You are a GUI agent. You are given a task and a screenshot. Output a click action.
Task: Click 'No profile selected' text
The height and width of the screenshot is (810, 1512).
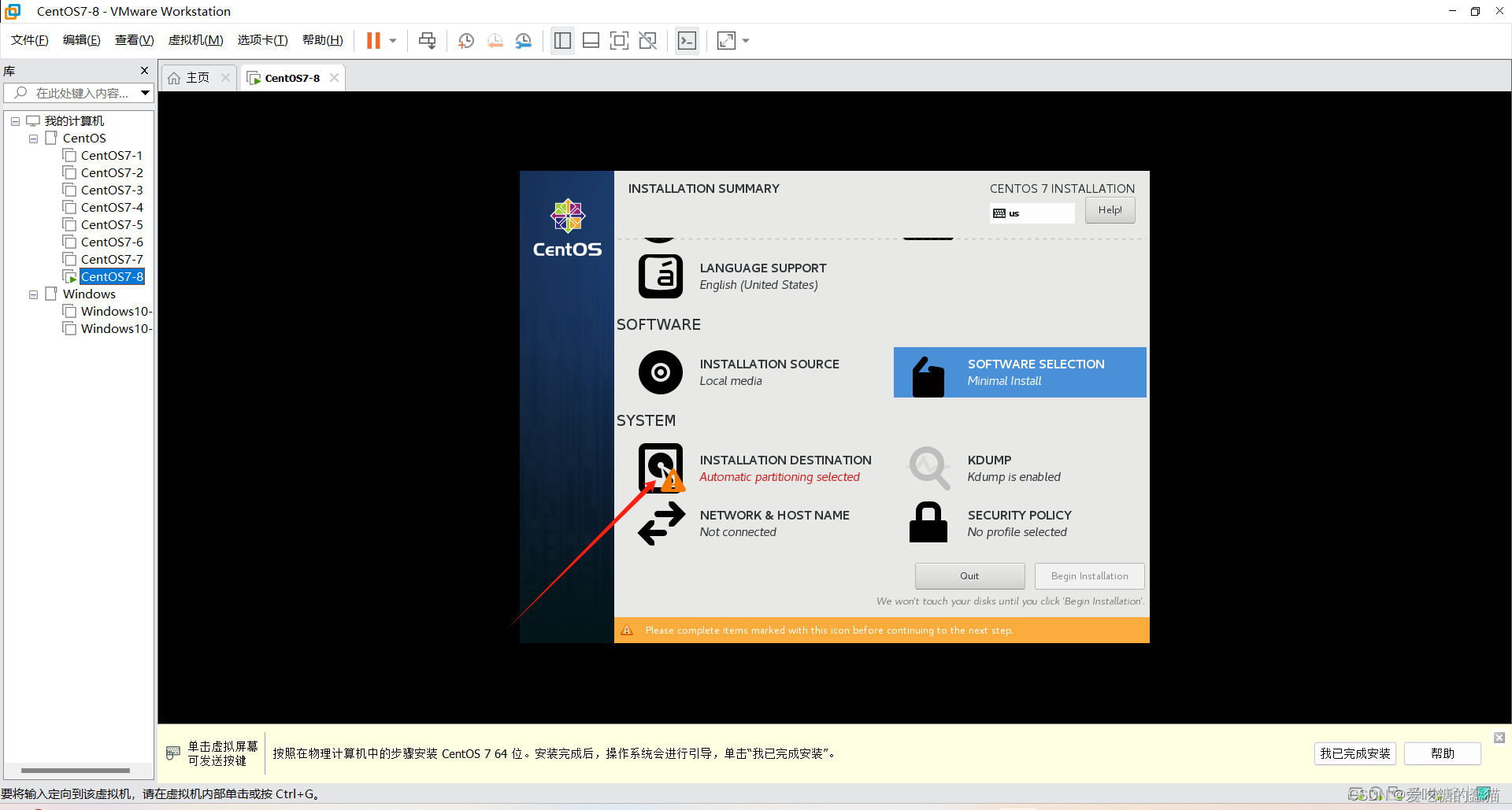pos(1017,532)
